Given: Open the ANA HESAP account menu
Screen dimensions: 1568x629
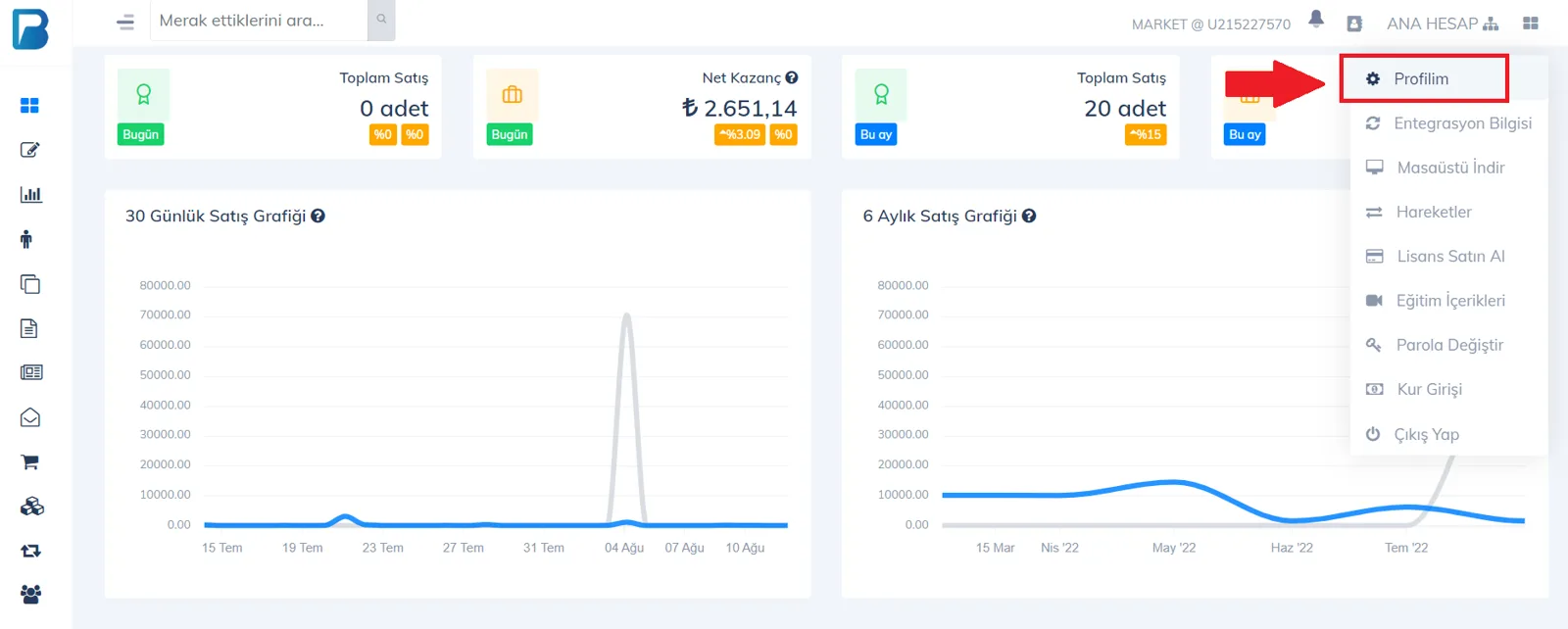Looking at the screenshot, I should click(1442, 24).
